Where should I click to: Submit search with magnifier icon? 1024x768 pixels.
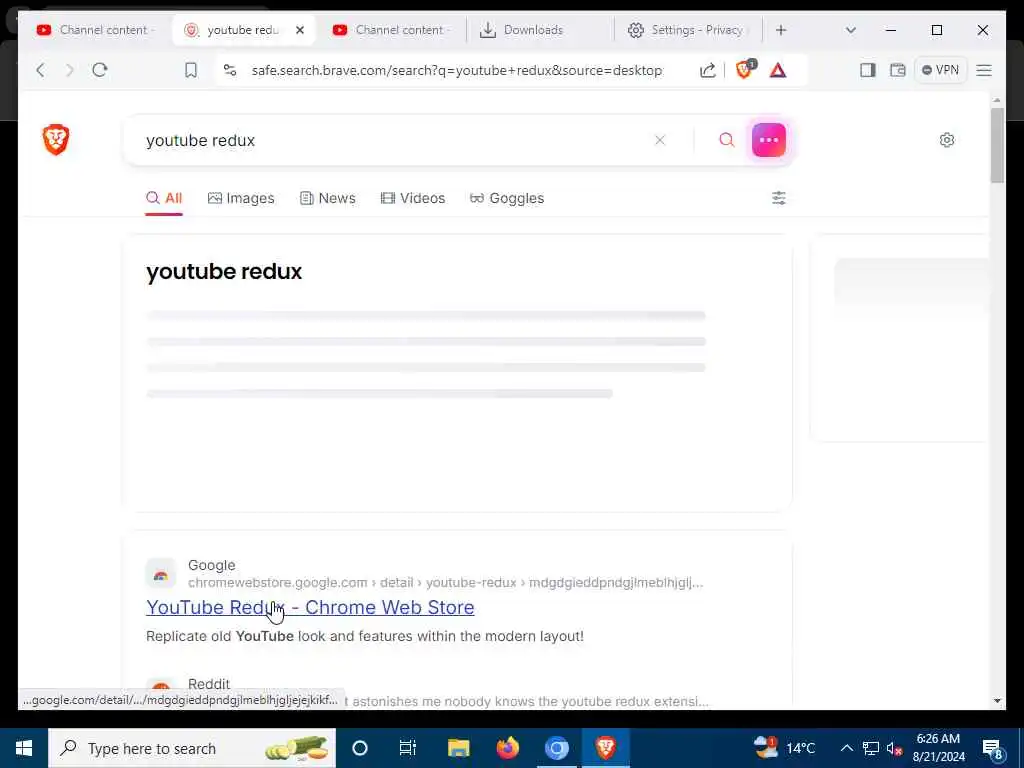click(x=727, y=140)
